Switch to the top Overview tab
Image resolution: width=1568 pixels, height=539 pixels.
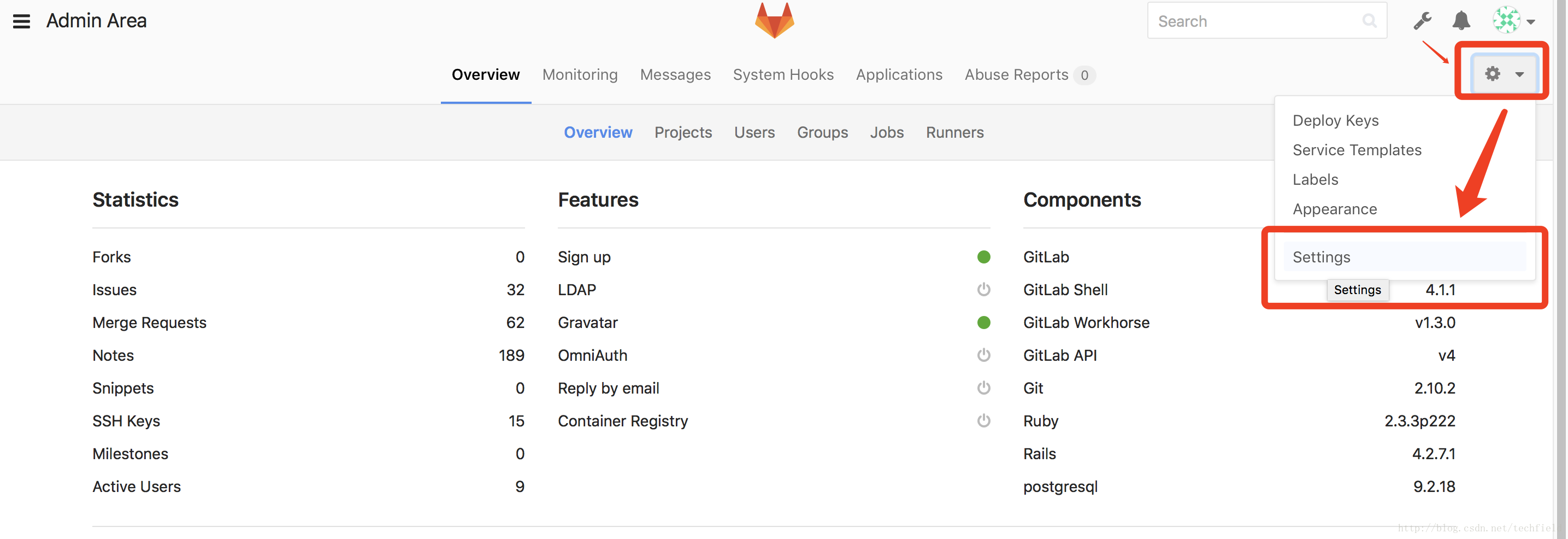point(486,75)
